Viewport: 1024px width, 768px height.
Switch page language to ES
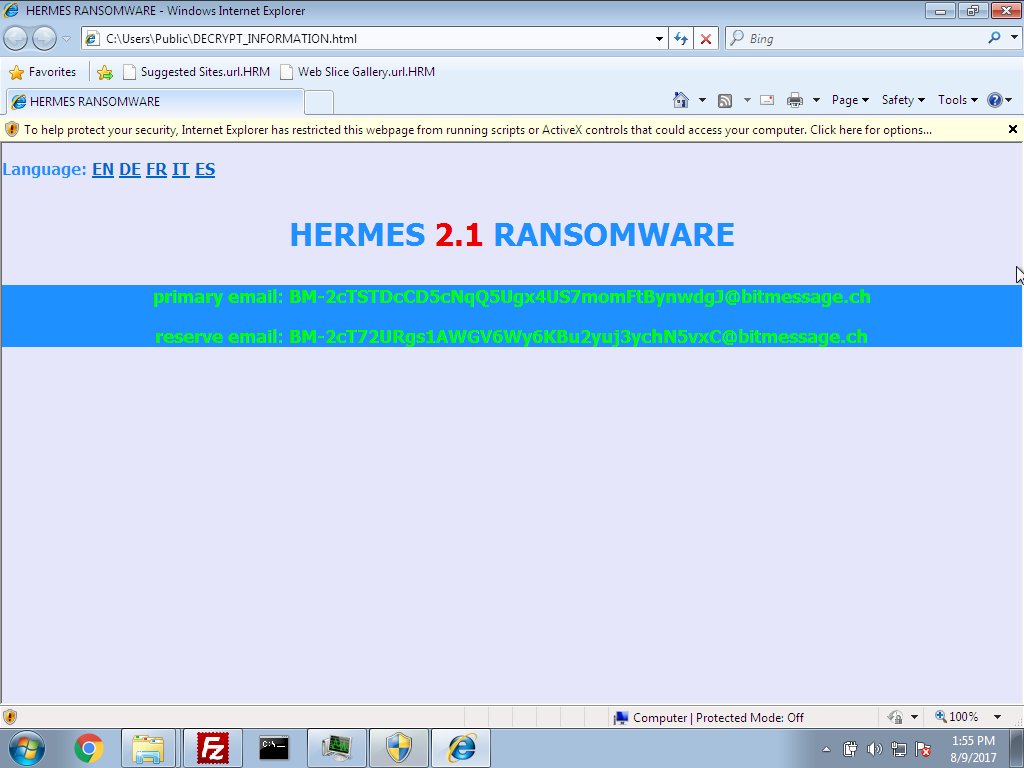click(x=204, y=169)
